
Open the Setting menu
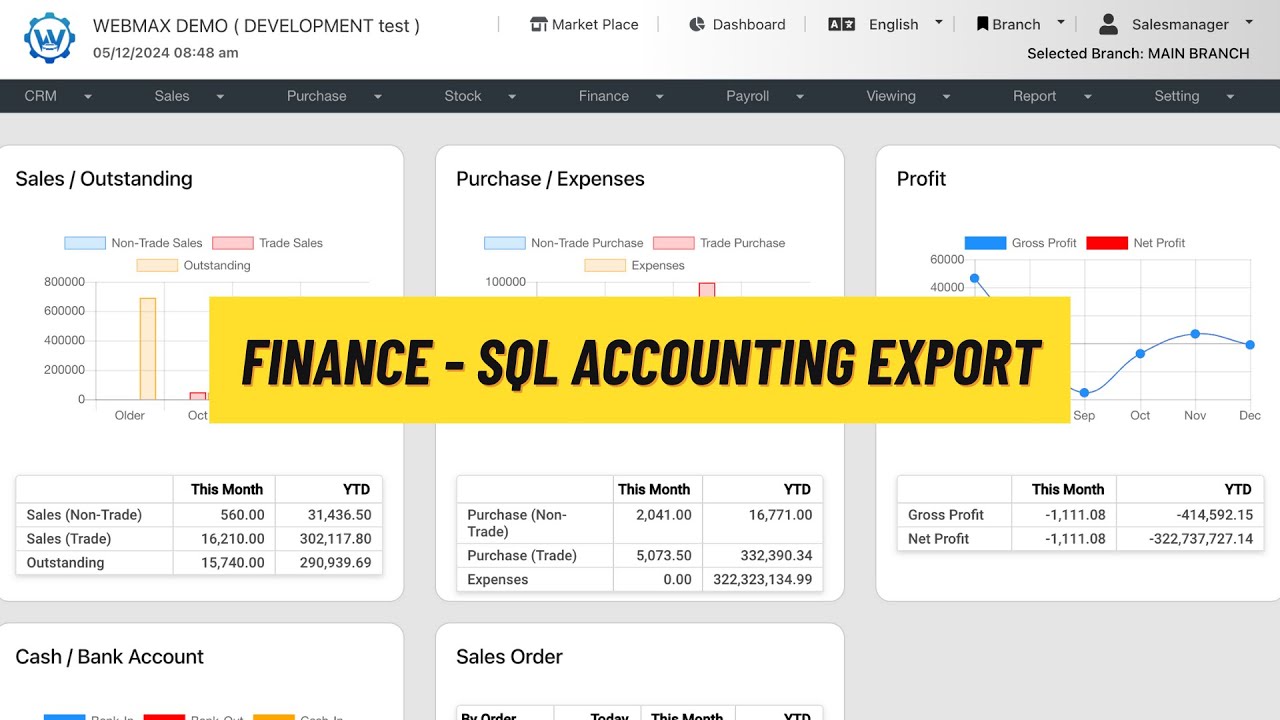coord(1194,96)
